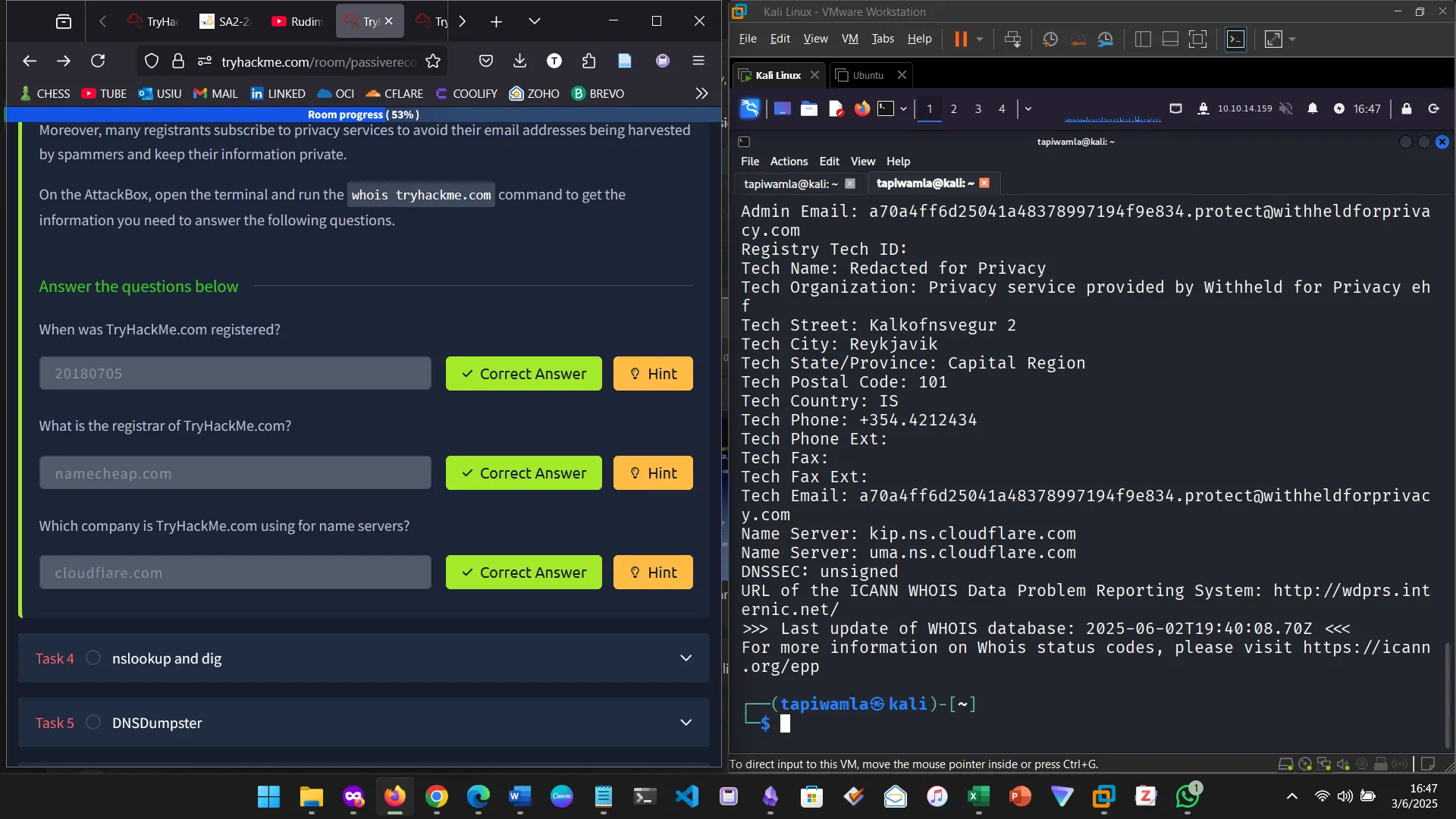1456x819 pixels.
Task: Toggle the Task 5 DNSDumpster completion circle
Action: (93, 723)
